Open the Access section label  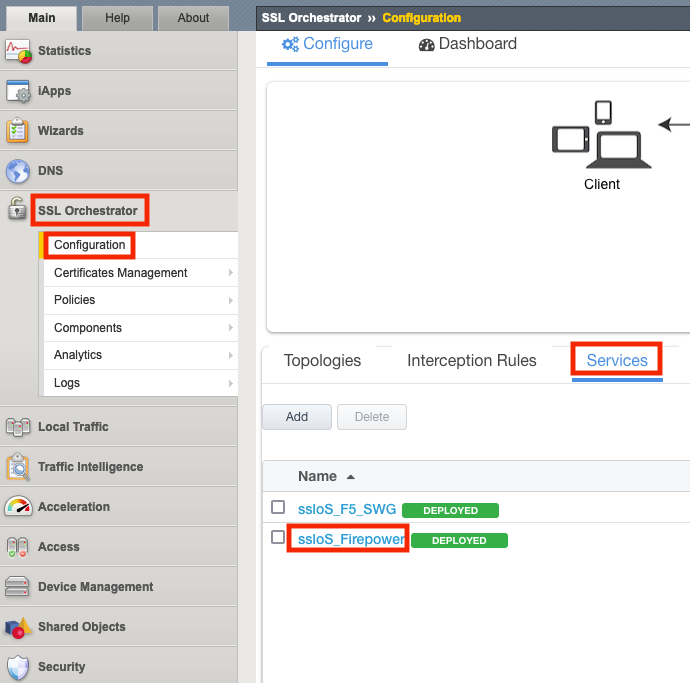click(x=59, y=547)
